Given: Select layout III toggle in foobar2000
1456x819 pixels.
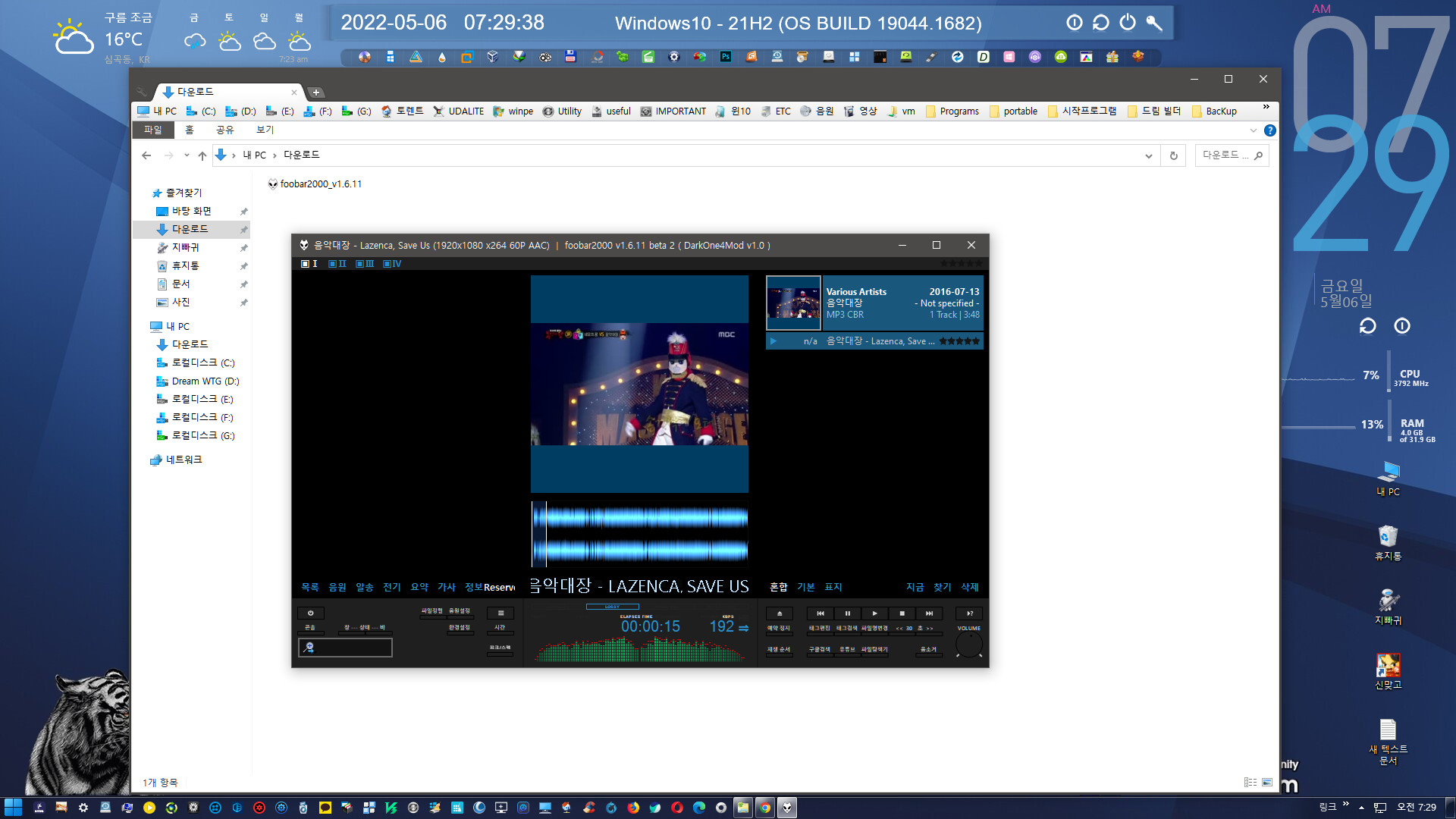Looking at the screenshot, I should 365,264.
